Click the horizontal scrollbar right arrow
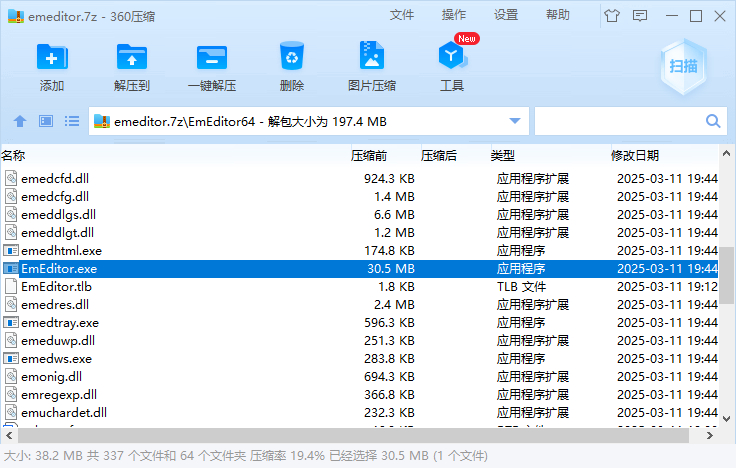Viewport: 736px width, 468px height. 710,436
